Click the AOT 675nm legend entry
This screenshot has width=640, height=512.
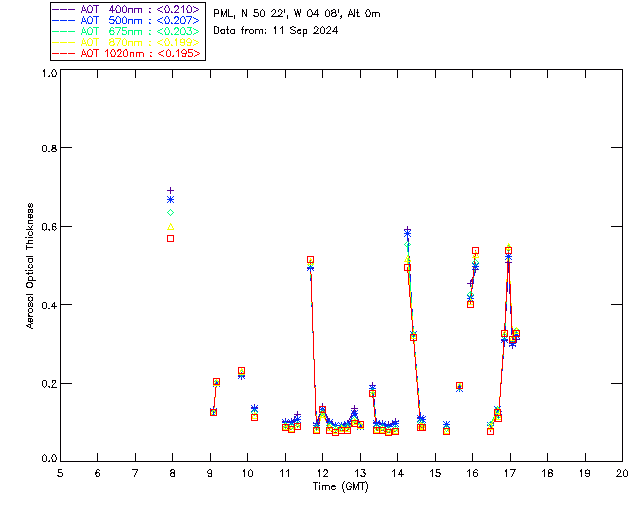coord(127,31)
